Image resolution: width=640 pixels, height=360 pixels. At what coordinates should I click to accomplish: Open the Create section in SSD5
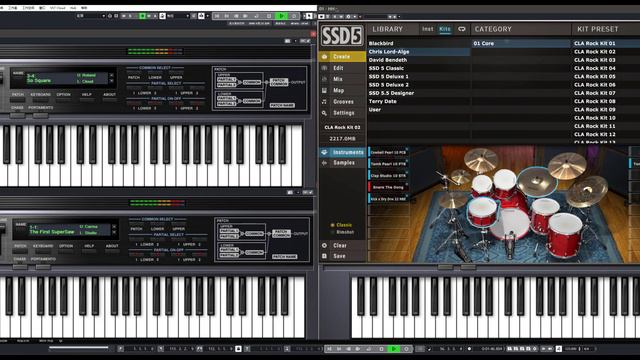pyautogui.click(x=342, y=57)
